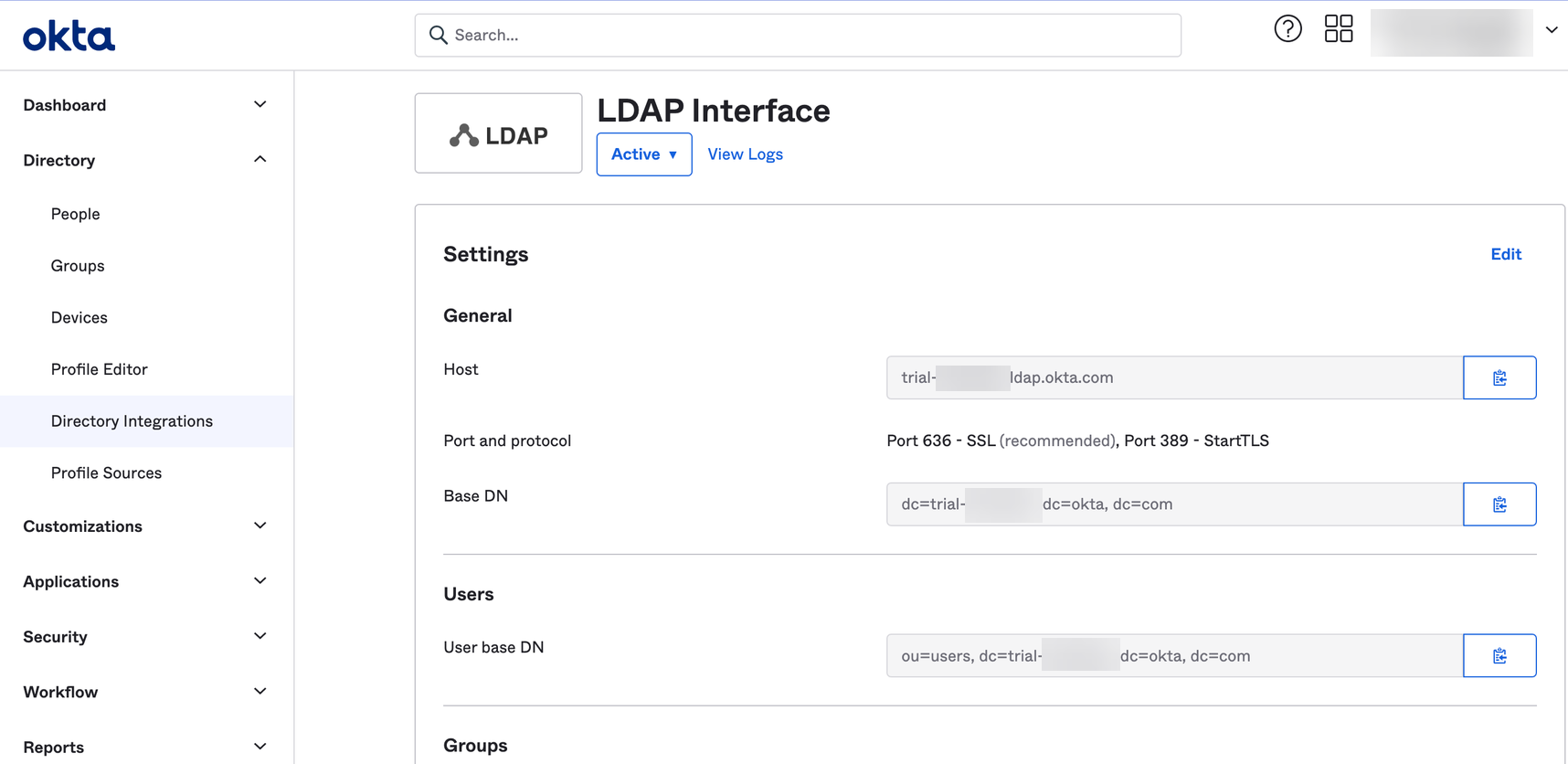Image resolution: width=1568 pixels, height=764 pixels.
Task: Click the View Logs link
Action: pyautogui.click(x=745, y=154)
